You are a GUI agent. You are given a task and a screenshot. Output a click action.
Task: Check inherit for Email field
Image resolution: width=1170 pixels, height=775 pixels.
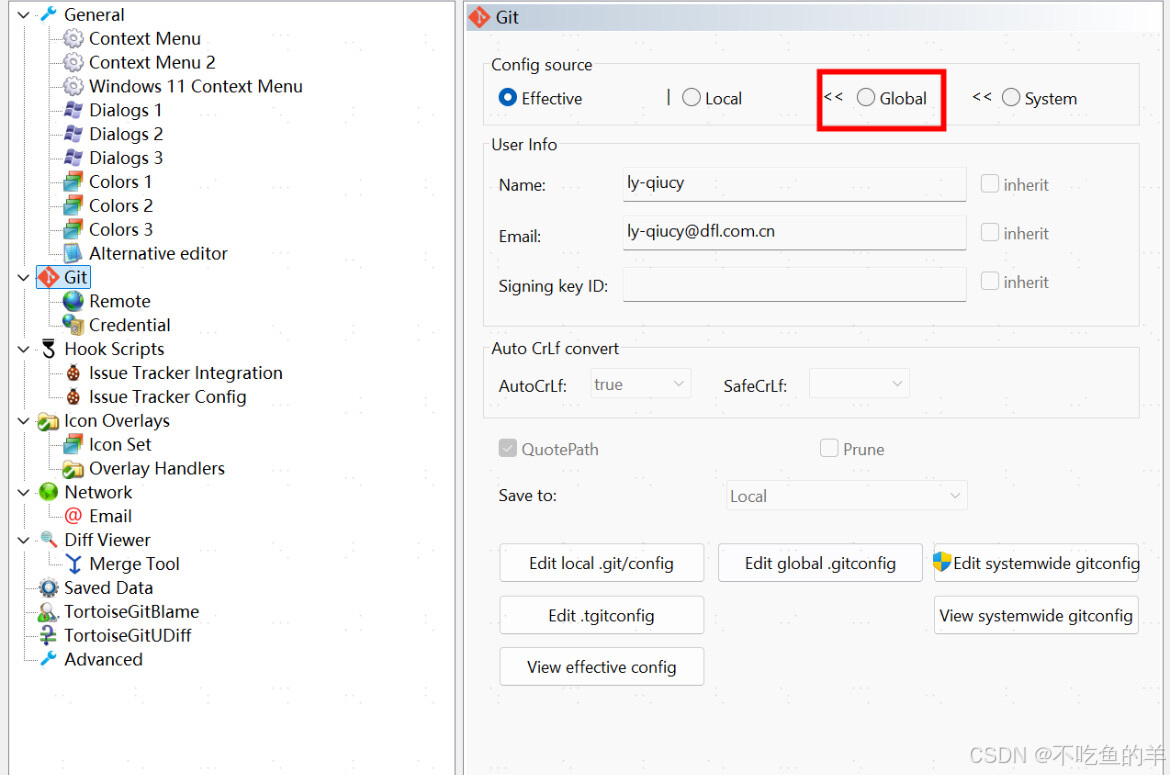[x=989, y=233]
